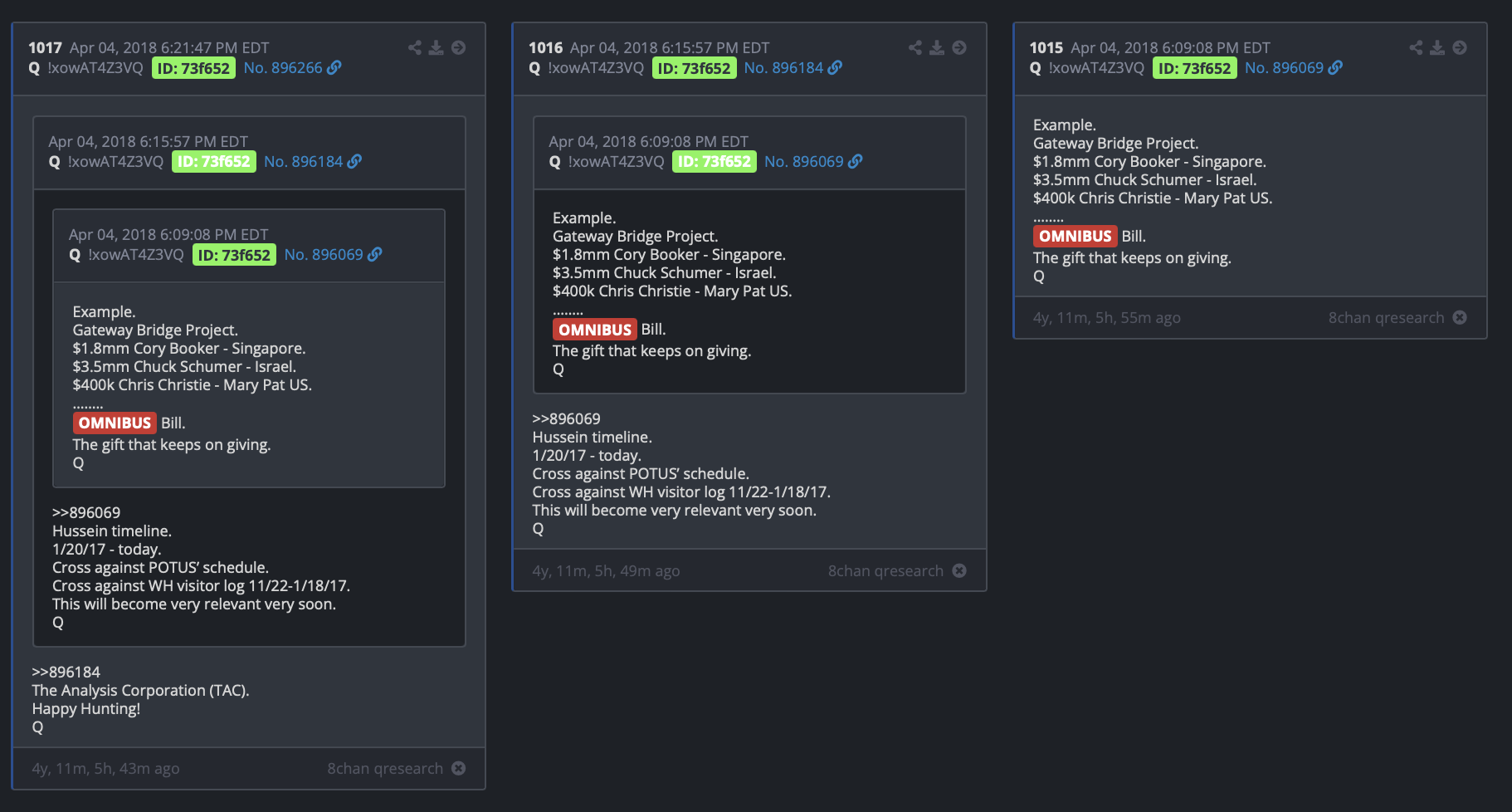Screen dimensions: 1512x812
Task: Share post 1015 via share icon
Action: coord(1416,47)
